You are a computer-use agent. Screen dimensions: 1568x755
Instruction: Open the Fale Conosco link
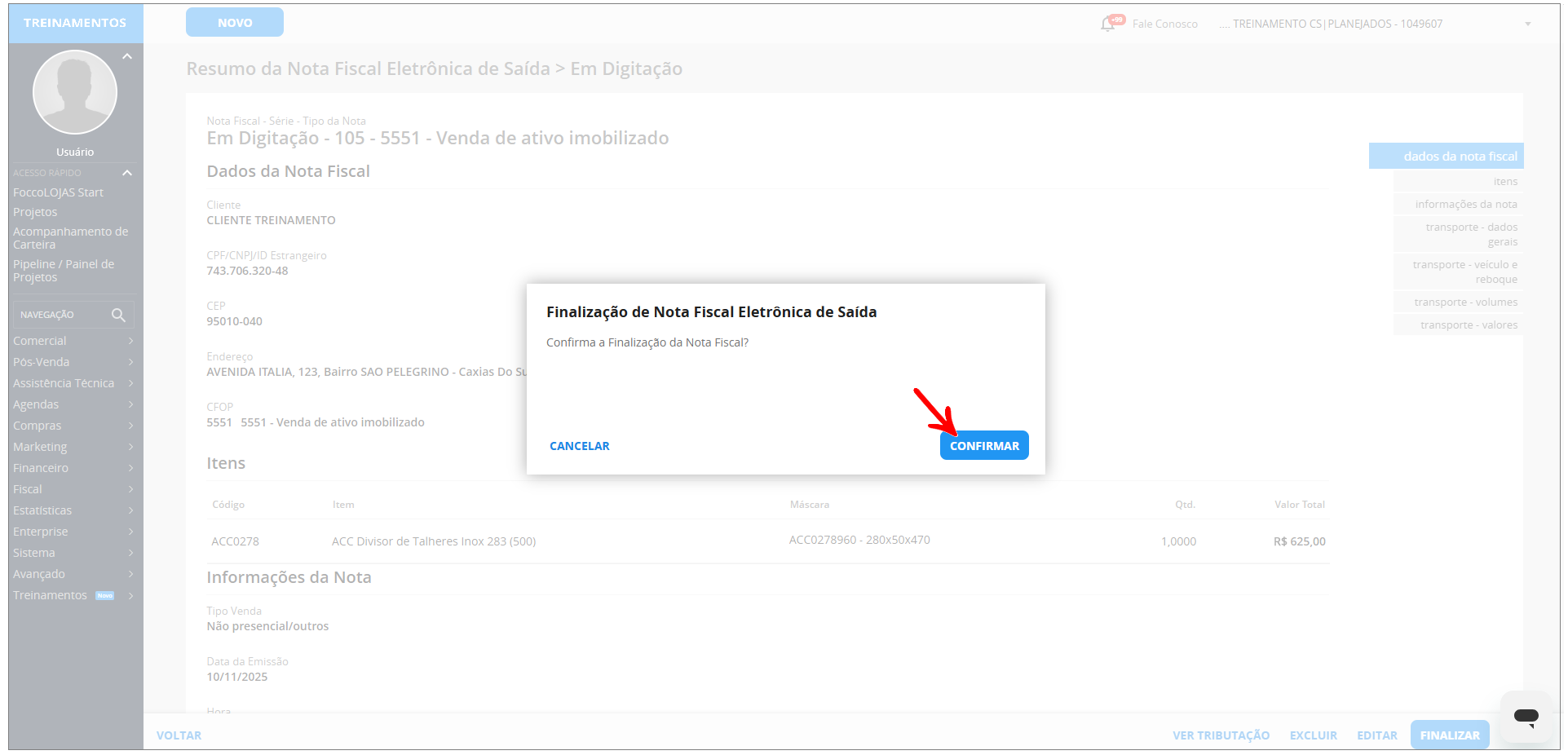[x=1165, y=24]
